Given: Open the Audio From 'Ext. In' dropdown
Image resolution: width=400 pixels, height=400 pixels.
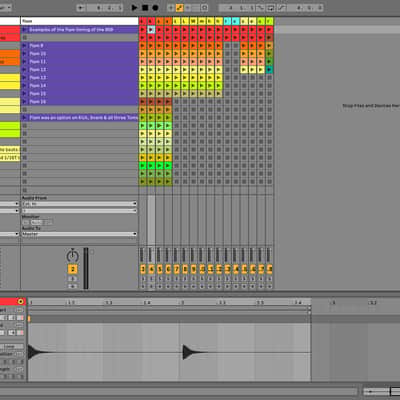Looking at the screenshot, I should click(x=79, y=204).
